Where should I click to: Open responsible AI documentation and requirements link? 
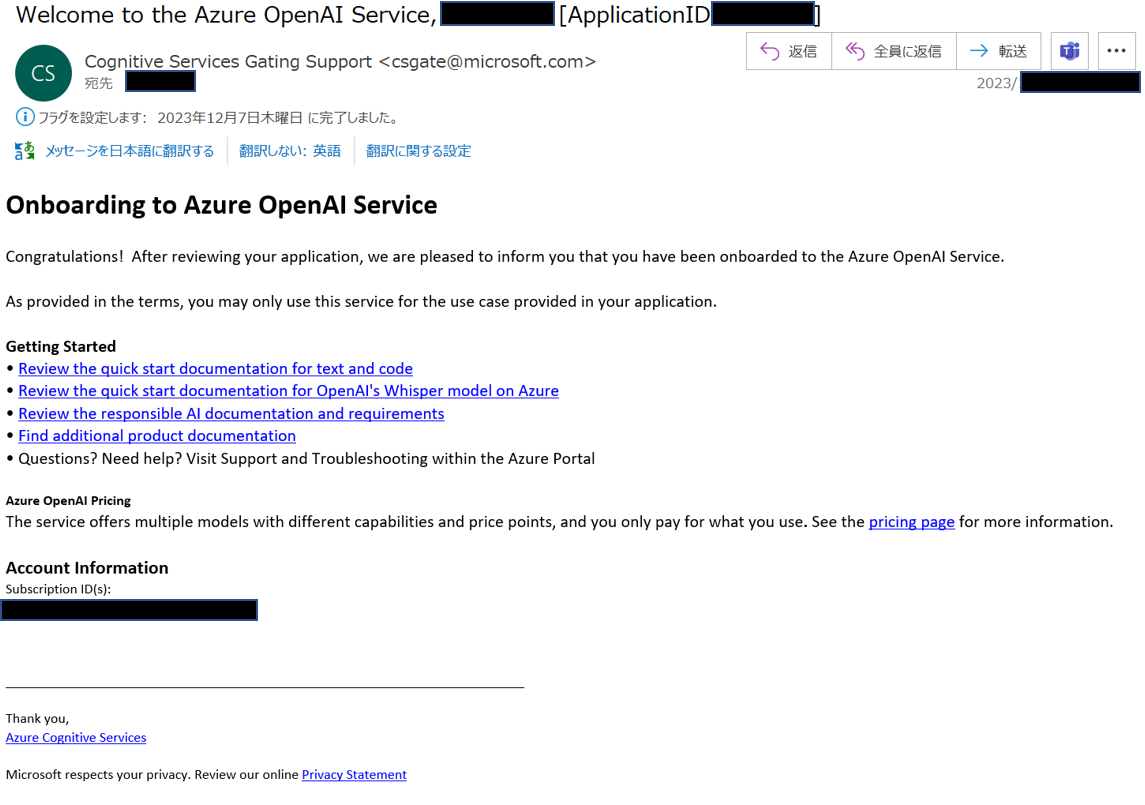(231, 413)
